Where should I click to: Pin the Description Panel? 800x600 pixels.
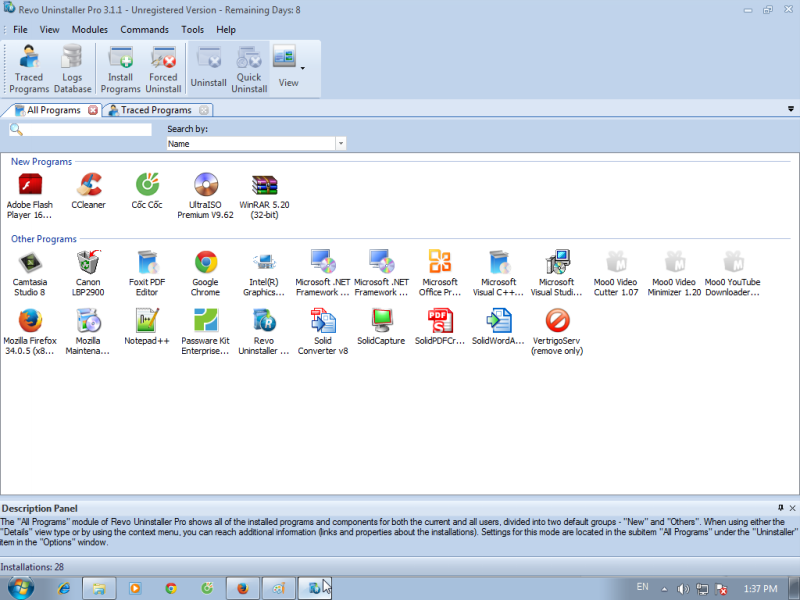(781, 508)
